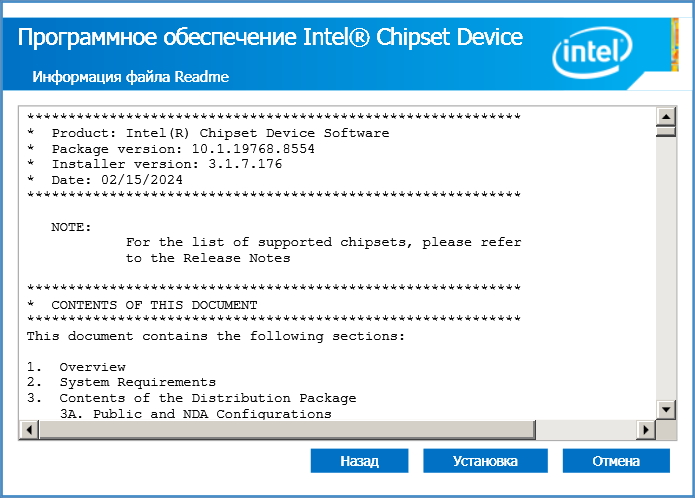The width and height of the screenshot is (695, 498).
Task: Click the horizontal scrollbar thumb
Action: [x=287, y=430]
